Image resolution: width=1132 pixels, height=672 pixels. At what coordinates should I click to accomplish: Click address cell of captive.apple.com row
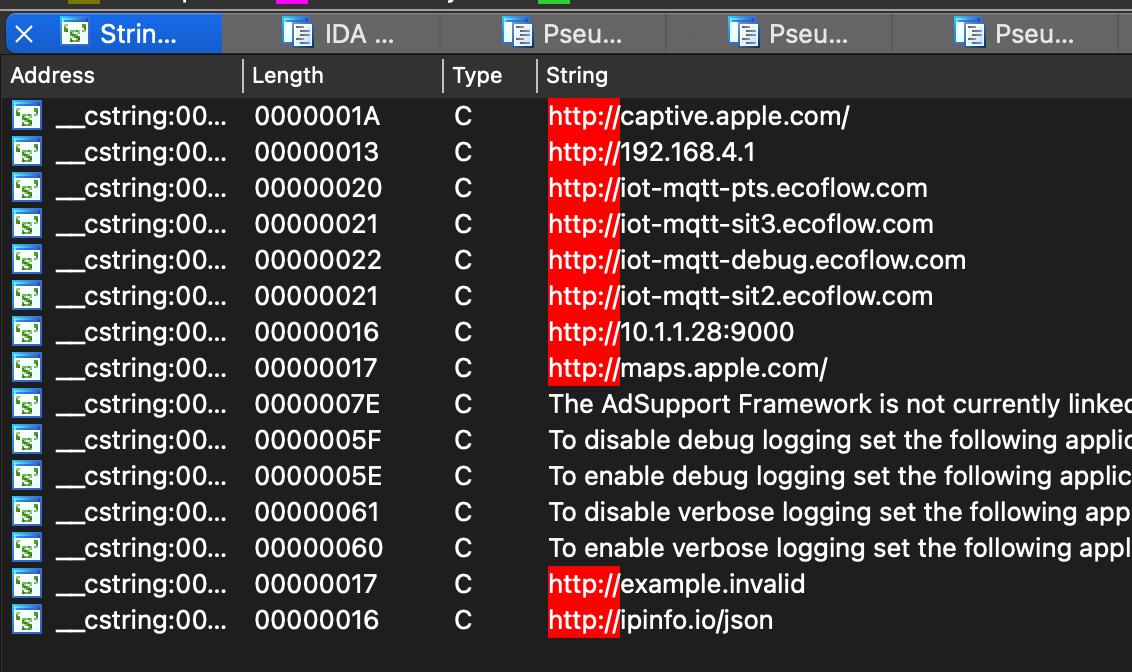pyautogui.click(x=142, y=116)
